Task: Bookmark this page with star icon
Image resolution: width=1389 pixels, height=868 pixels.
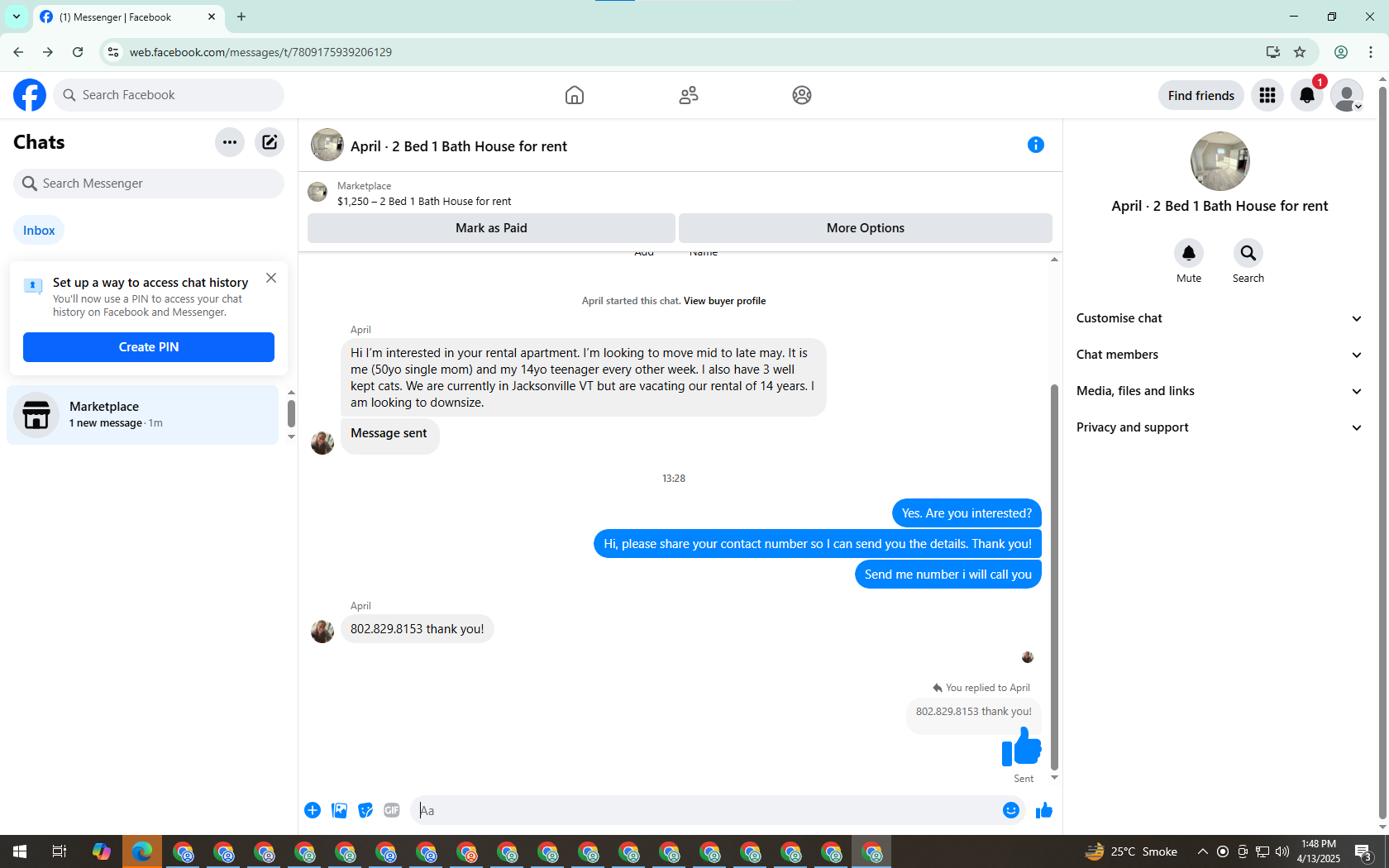Action: [1300, 52]
